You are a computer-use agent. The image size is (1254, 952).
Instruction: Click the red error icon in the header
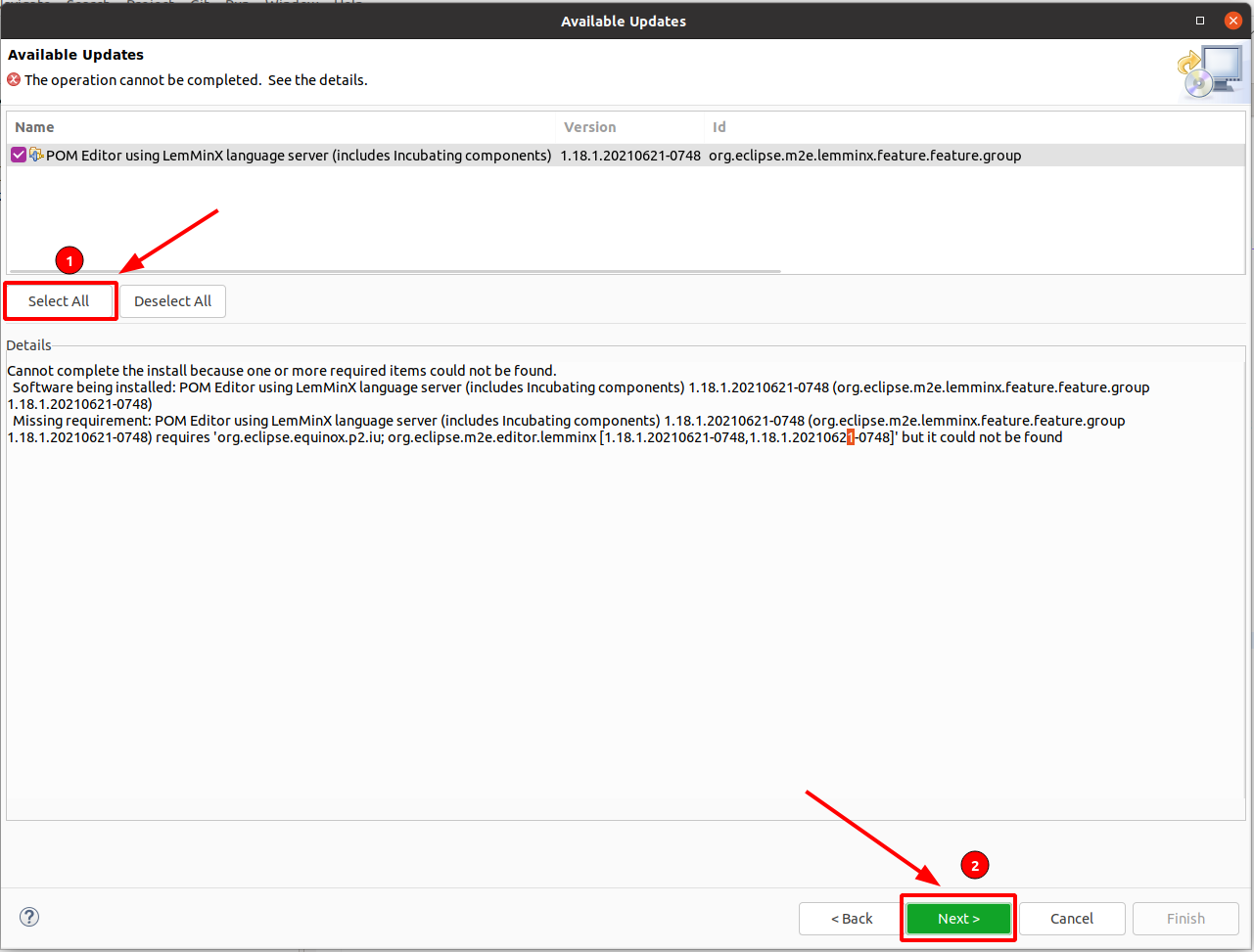(x=14, y=79)
